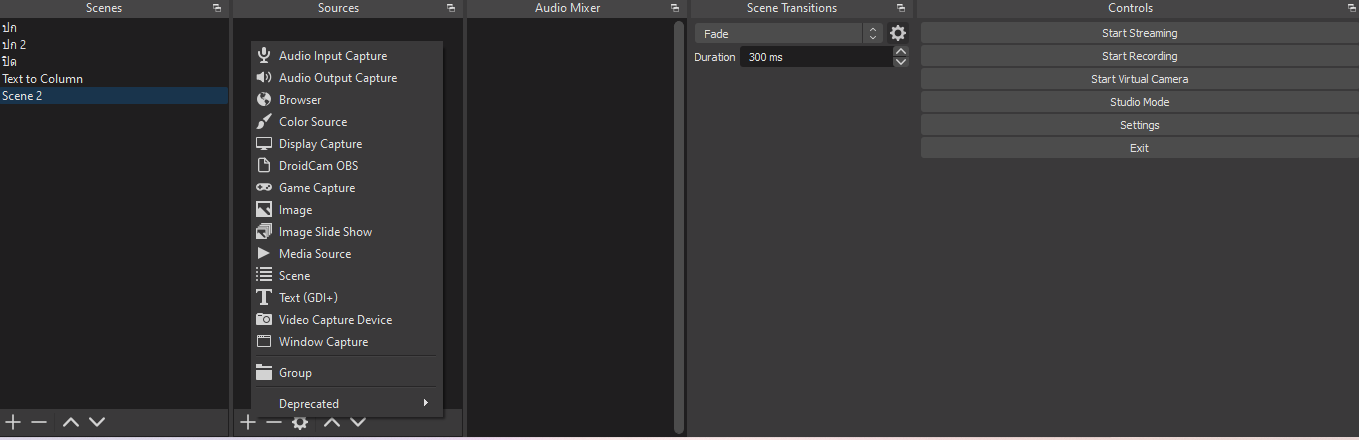Select Video Capture Device source
The image size is (1359, 440).
coord(346,320)
